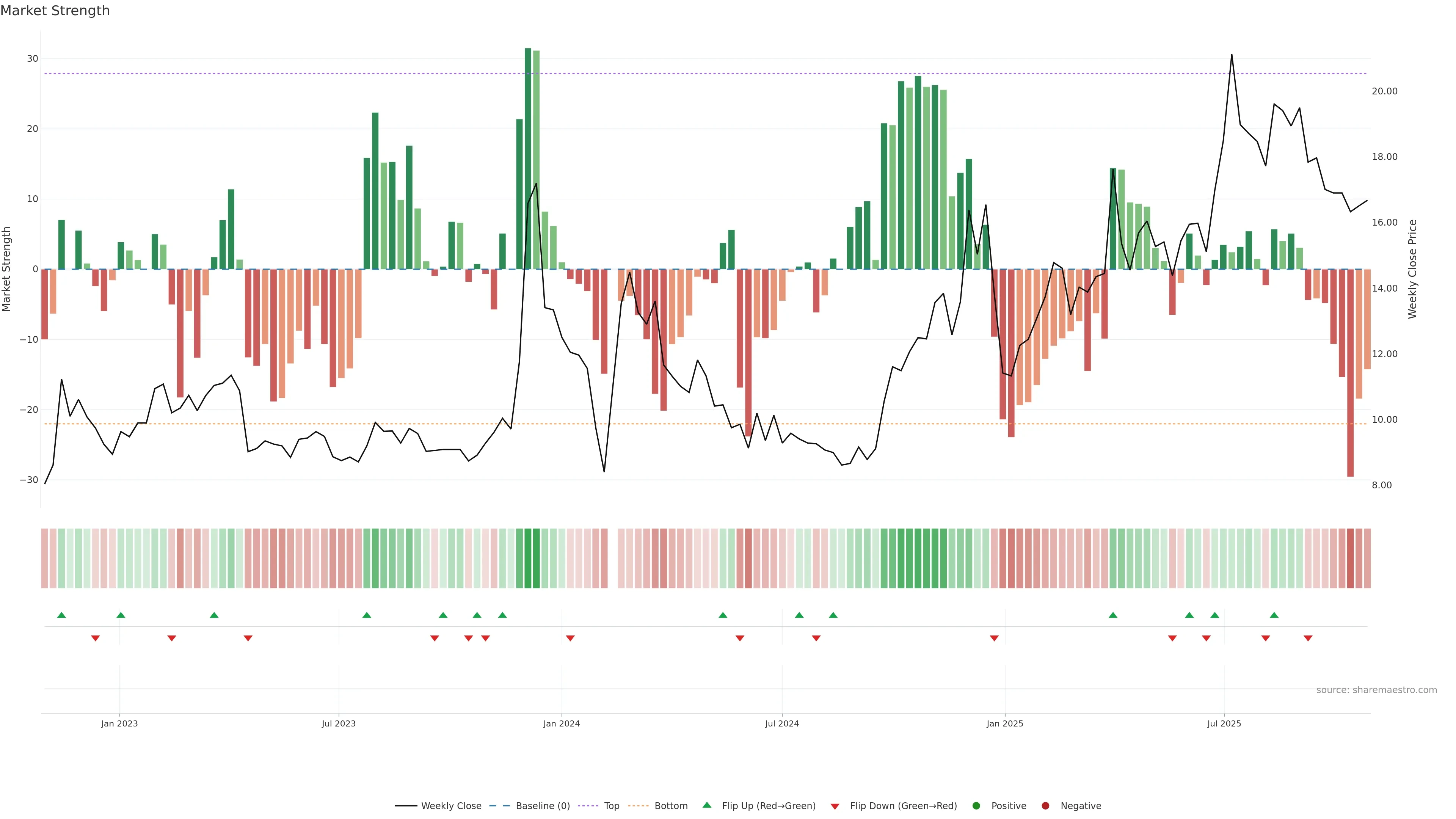Click the Flip Up green triangle legend icon
This screenshot has width=1456, height=819.
coord(706,805)
